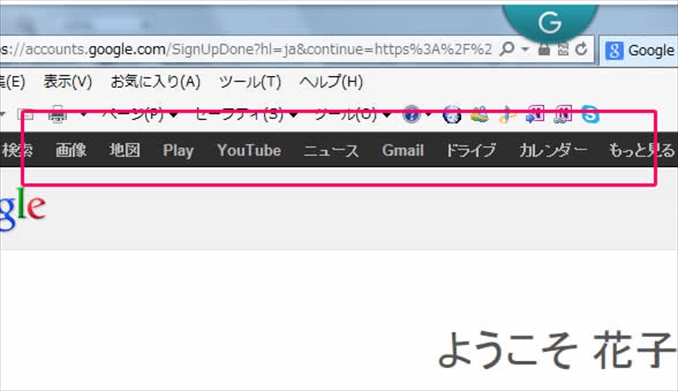Image resolution: width=678 pixels, height=391 pixels.
Task: Expand the もっと見る menu in Google bar
Action: pos(642,150)
